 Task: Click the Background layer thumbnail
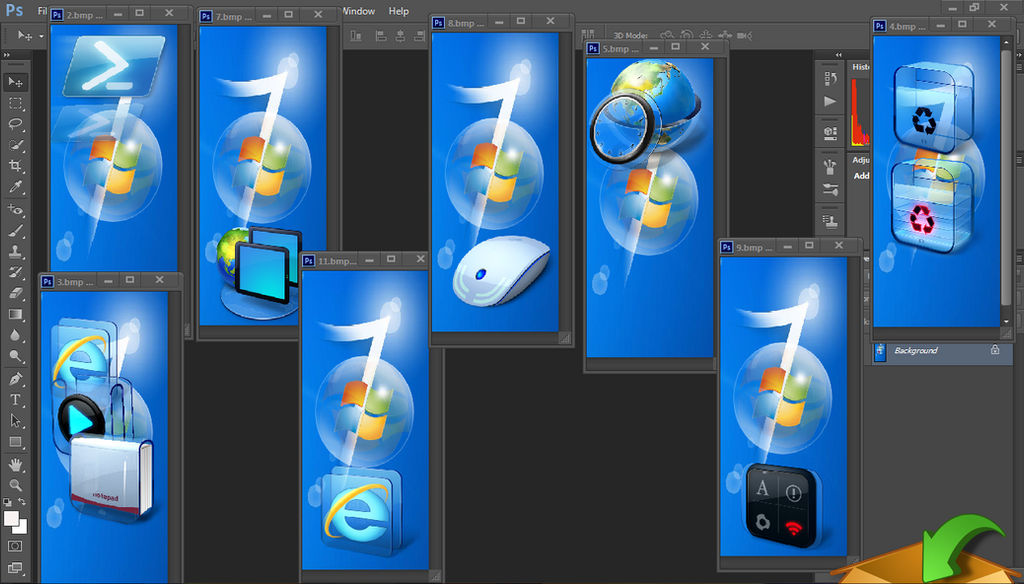point(880,351)
